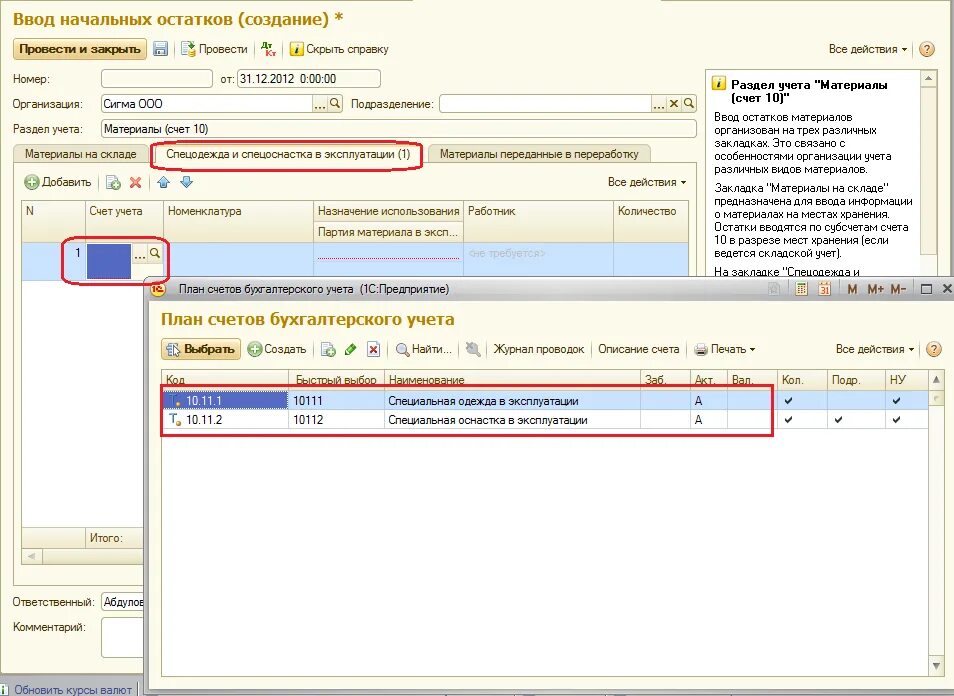
Task: Click the cancel search icon beside Найти
Action: (473, 349)
